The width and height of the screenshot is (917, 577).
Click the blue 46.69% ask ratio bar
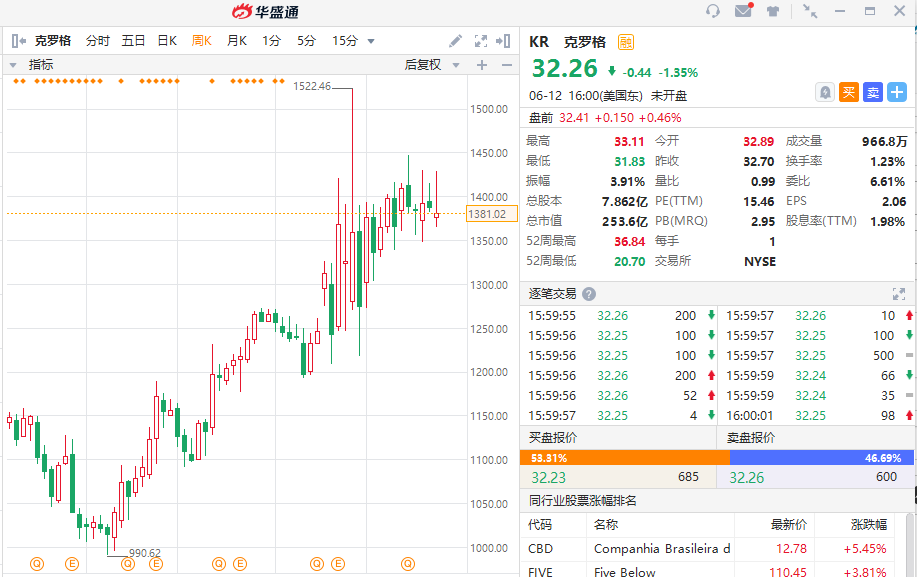click(822, 458)
